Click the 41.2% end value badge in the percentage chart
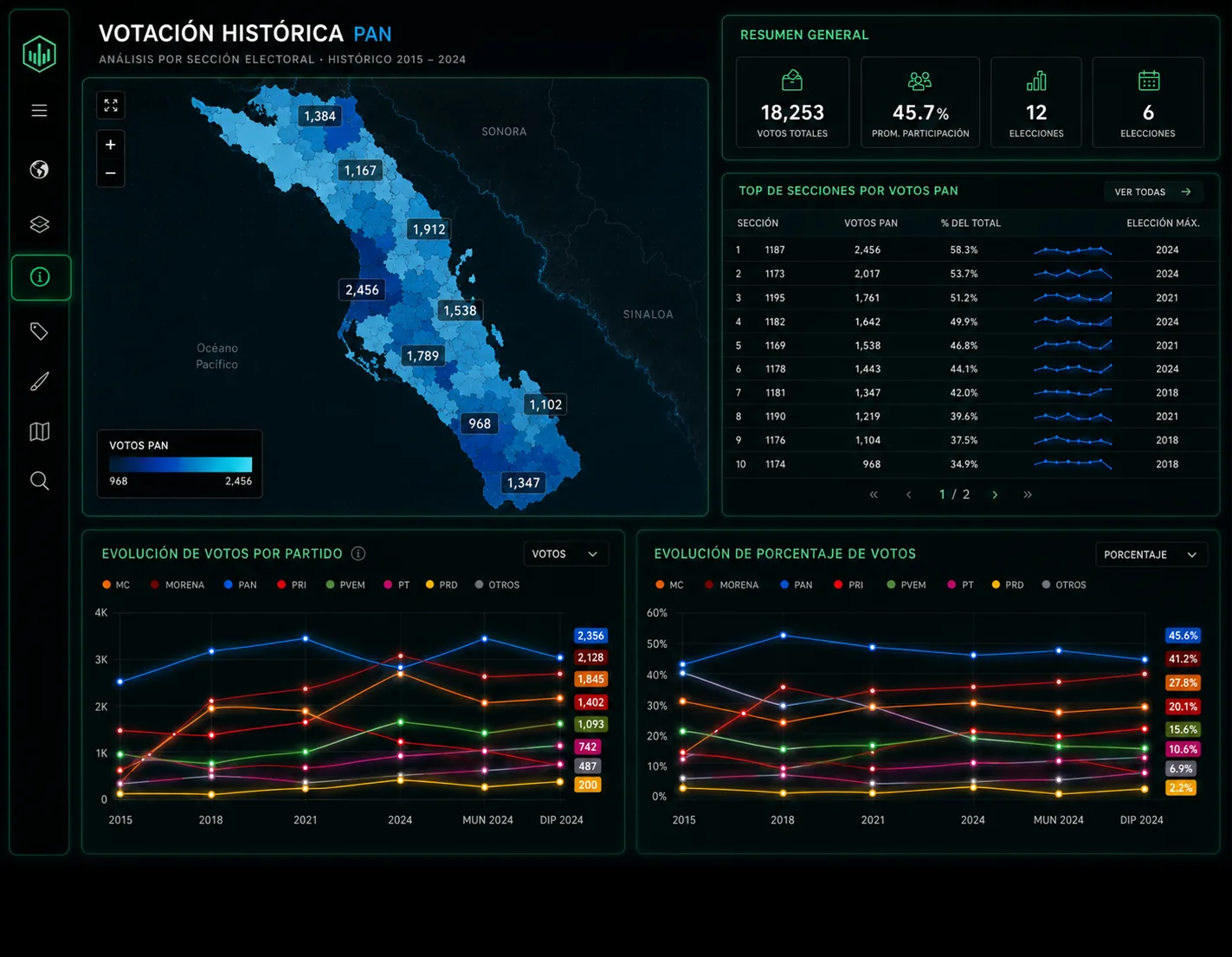This screenshot has height=957, width=1232. [1183, 659]
